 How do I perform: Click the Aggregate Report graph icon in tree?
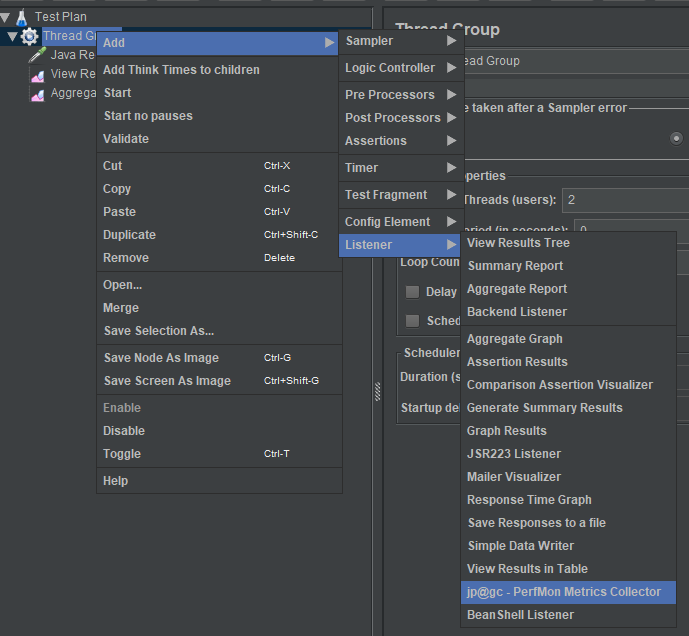pyautogui.click(x=38, y=93)
